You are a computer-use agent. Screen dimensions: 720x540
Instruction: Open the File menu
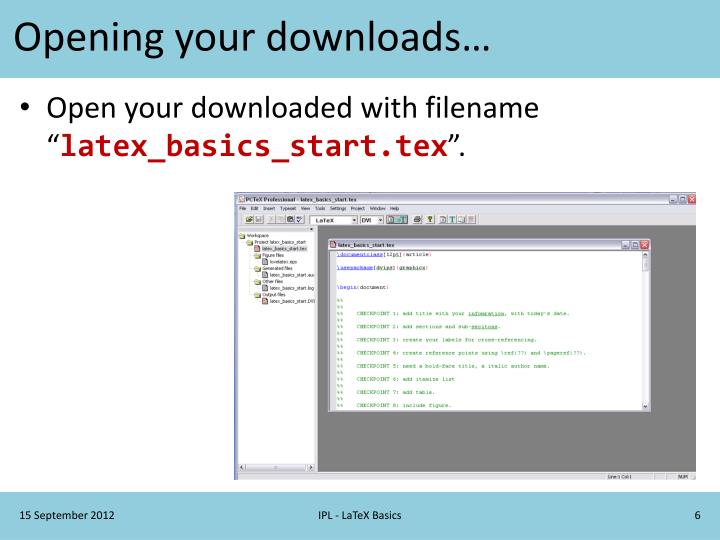[x=242, y=208]
